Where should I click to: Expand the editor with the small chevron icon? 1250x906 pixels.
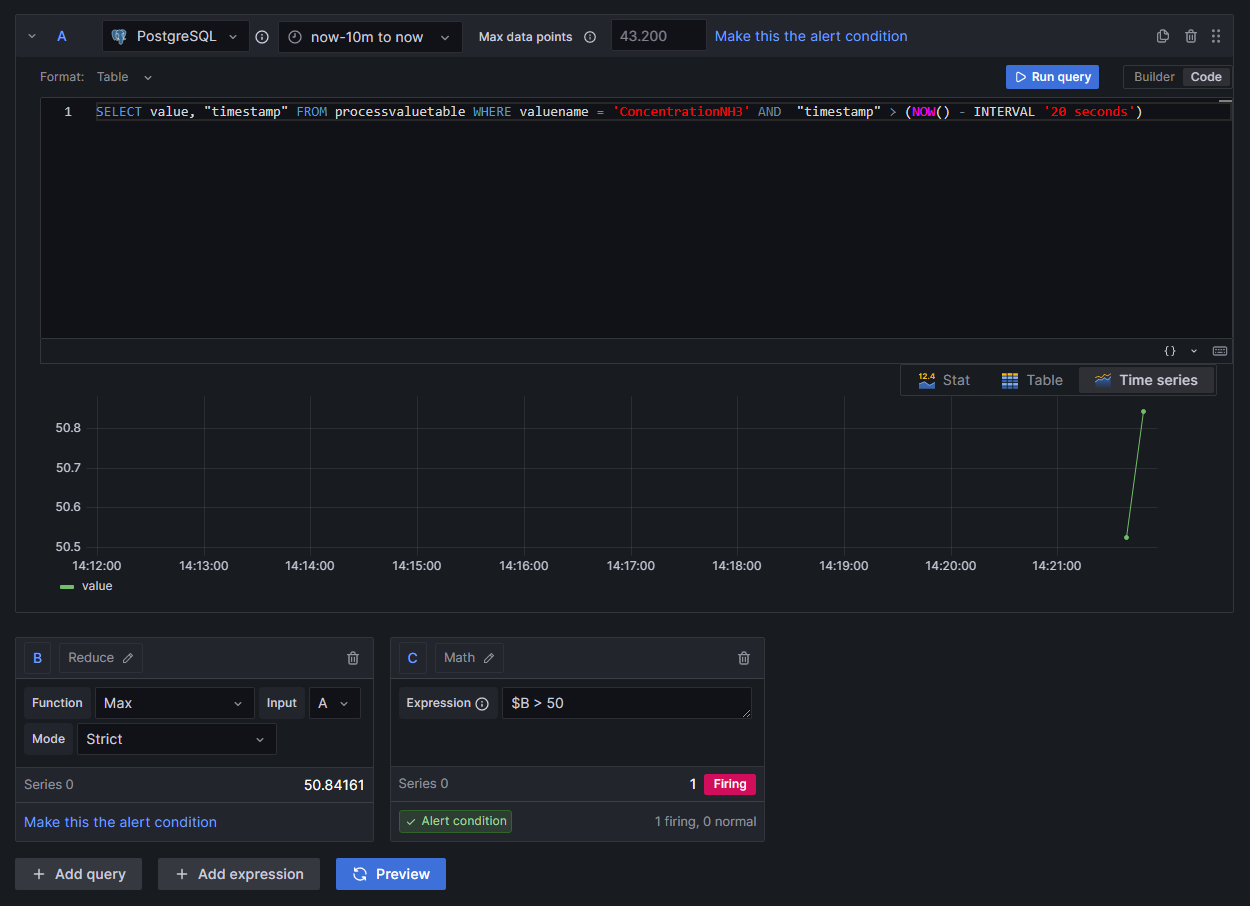point(1194,351)
